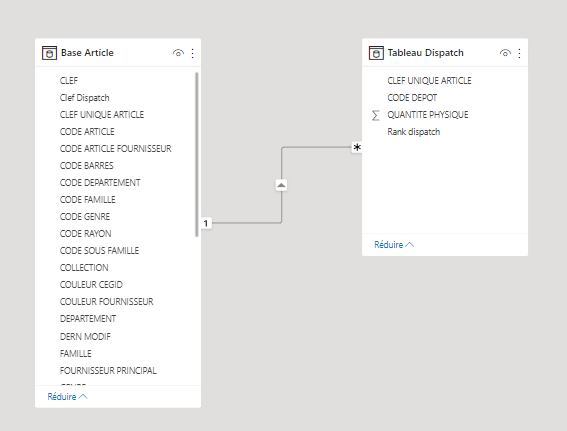This screenshot has height=431, width=567.
Task: Select the Tableau Dispatch table title
Action: coord(425,53)
